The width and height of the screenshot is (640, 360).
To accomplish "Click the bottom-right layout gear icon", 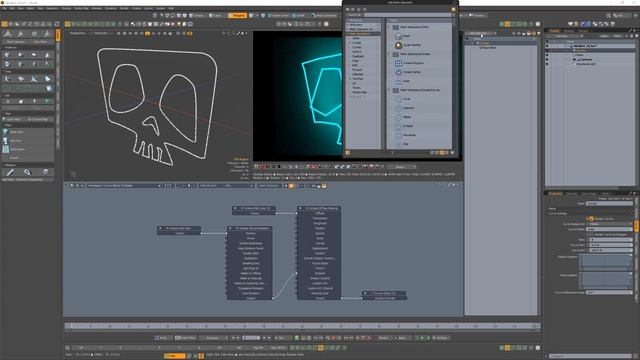I will (538, 348).
